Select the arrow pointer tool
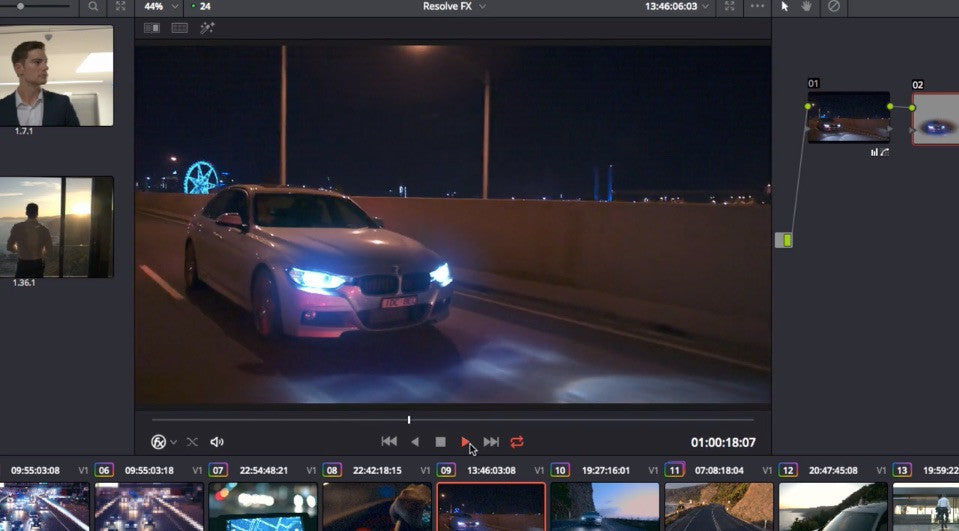Viewport: 959px width, 531px height. tap(785, 6)
